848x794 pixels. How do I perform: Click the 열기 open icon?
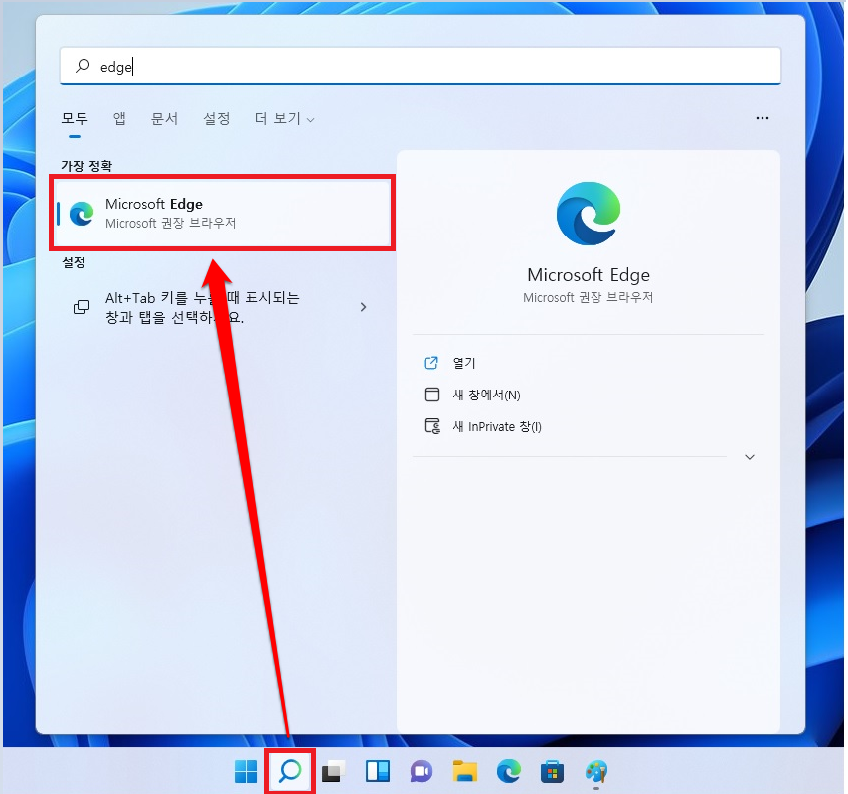tap(431, 363)
